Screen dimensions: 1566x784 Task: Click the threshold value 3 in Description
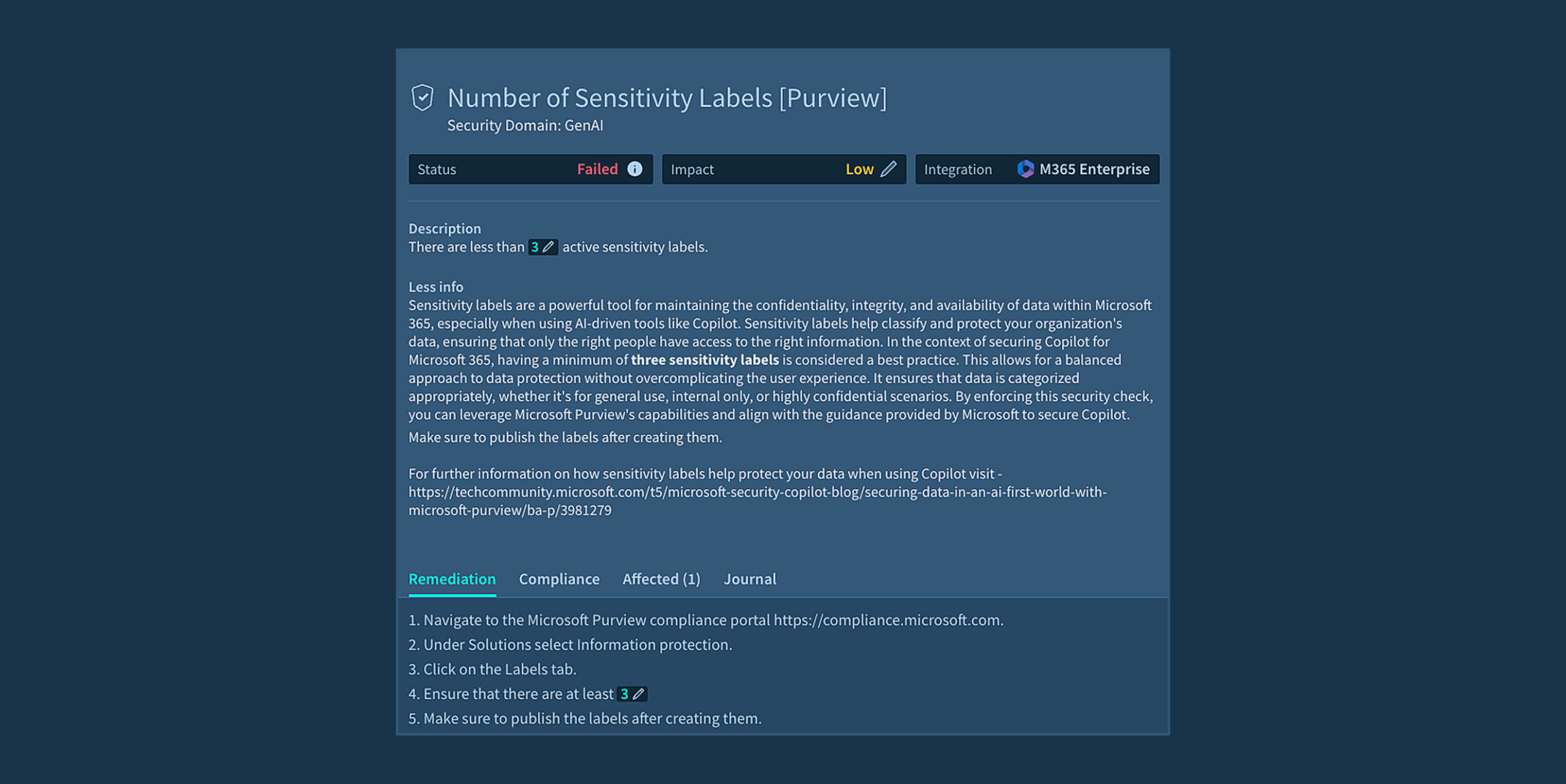(x=535, y=247)
